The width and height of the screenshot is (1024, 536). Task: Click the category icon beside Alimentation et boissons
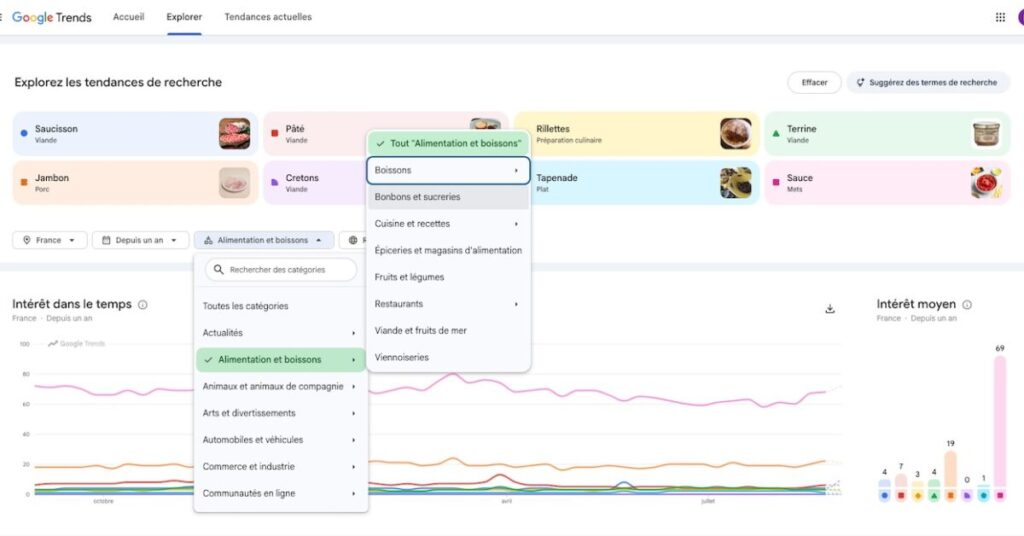(x=208, y=240)
